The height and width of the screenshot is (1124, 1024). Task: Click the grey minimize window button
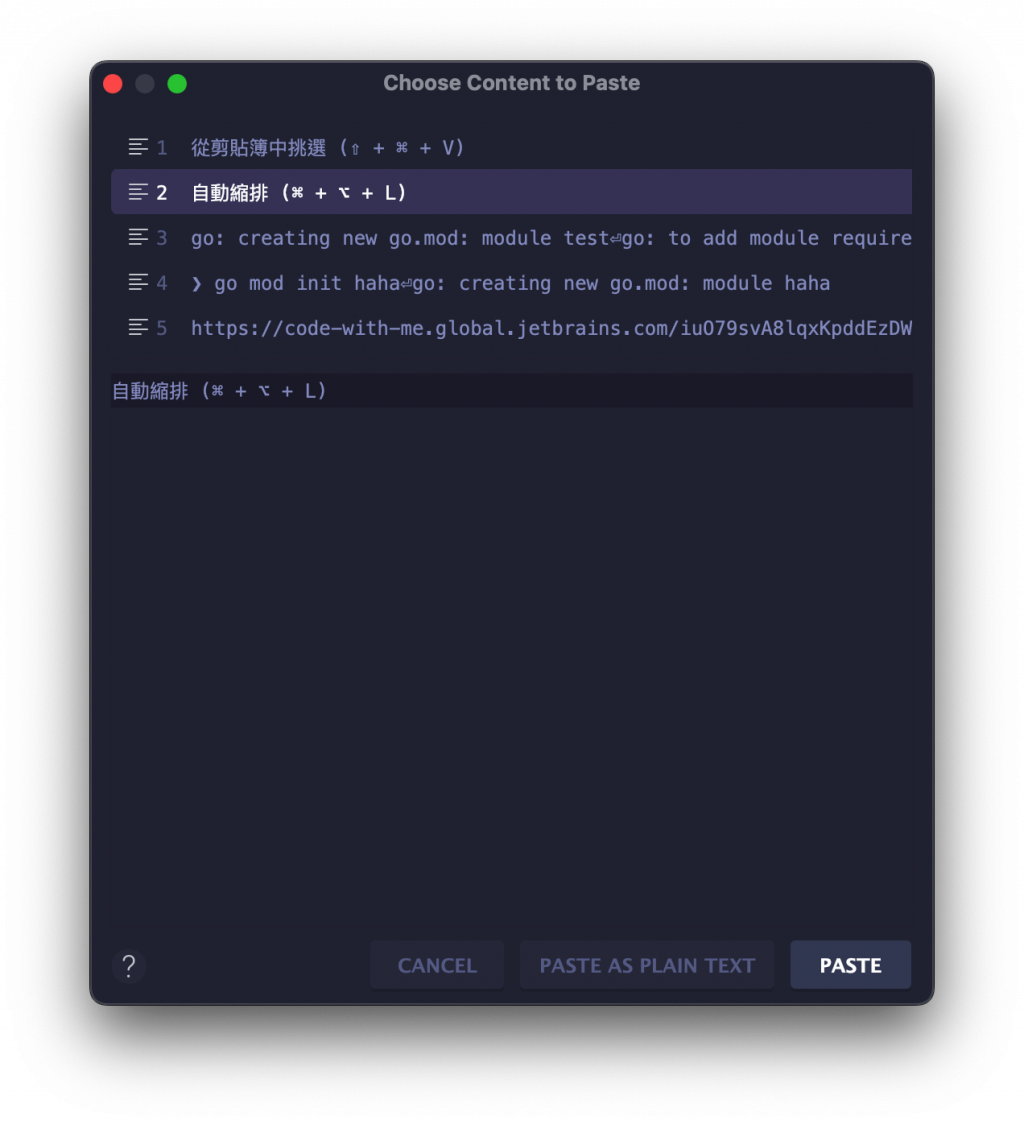click(x=145, y=84)
